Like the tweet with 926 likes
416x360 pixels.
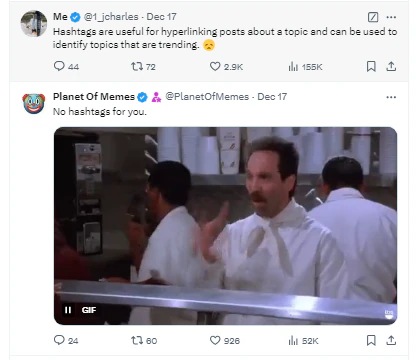pyautogui.click(x=225, y=340)
